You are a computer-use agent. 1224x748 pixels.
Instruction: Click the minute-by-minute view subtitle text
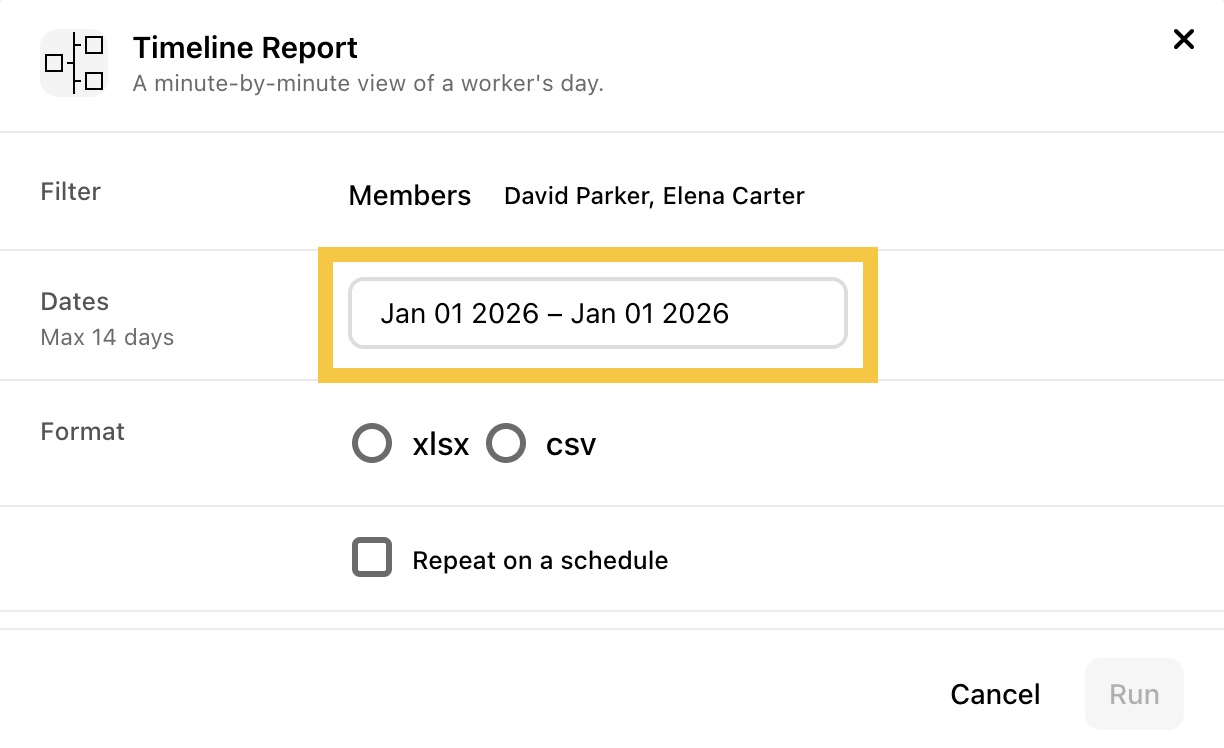[368, 84]
